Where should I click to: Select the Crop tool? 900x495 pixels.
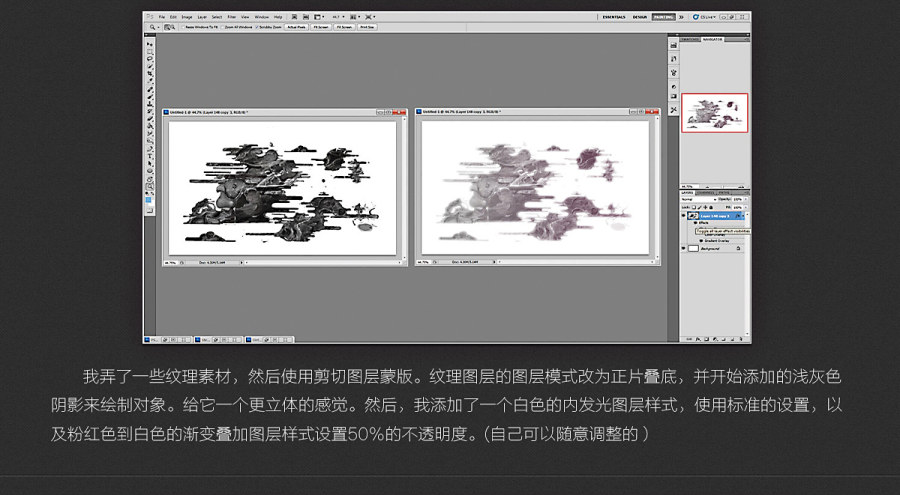[x=150, y=72]
